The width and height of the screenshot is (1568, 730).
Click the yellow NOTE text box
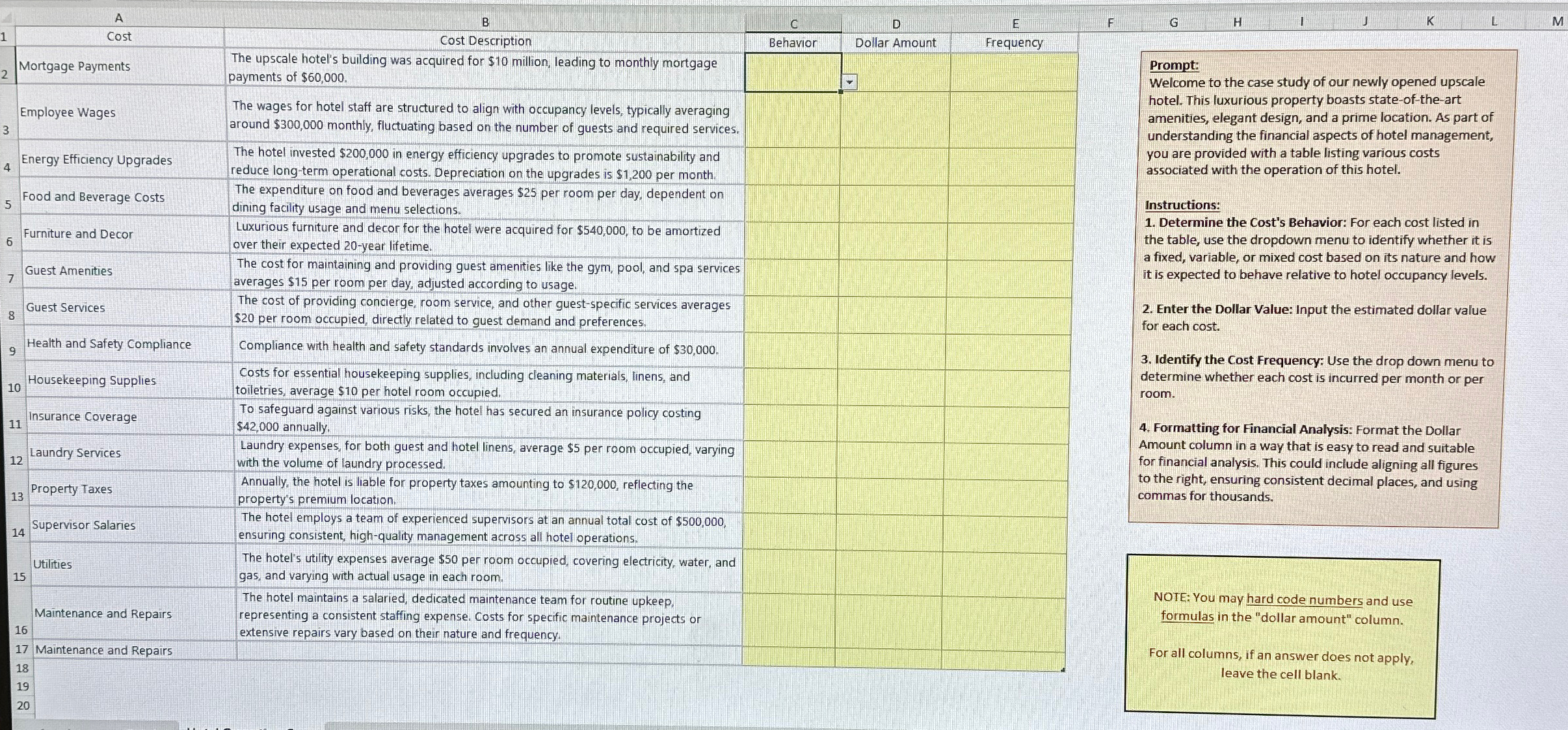tap(1281, 636)
